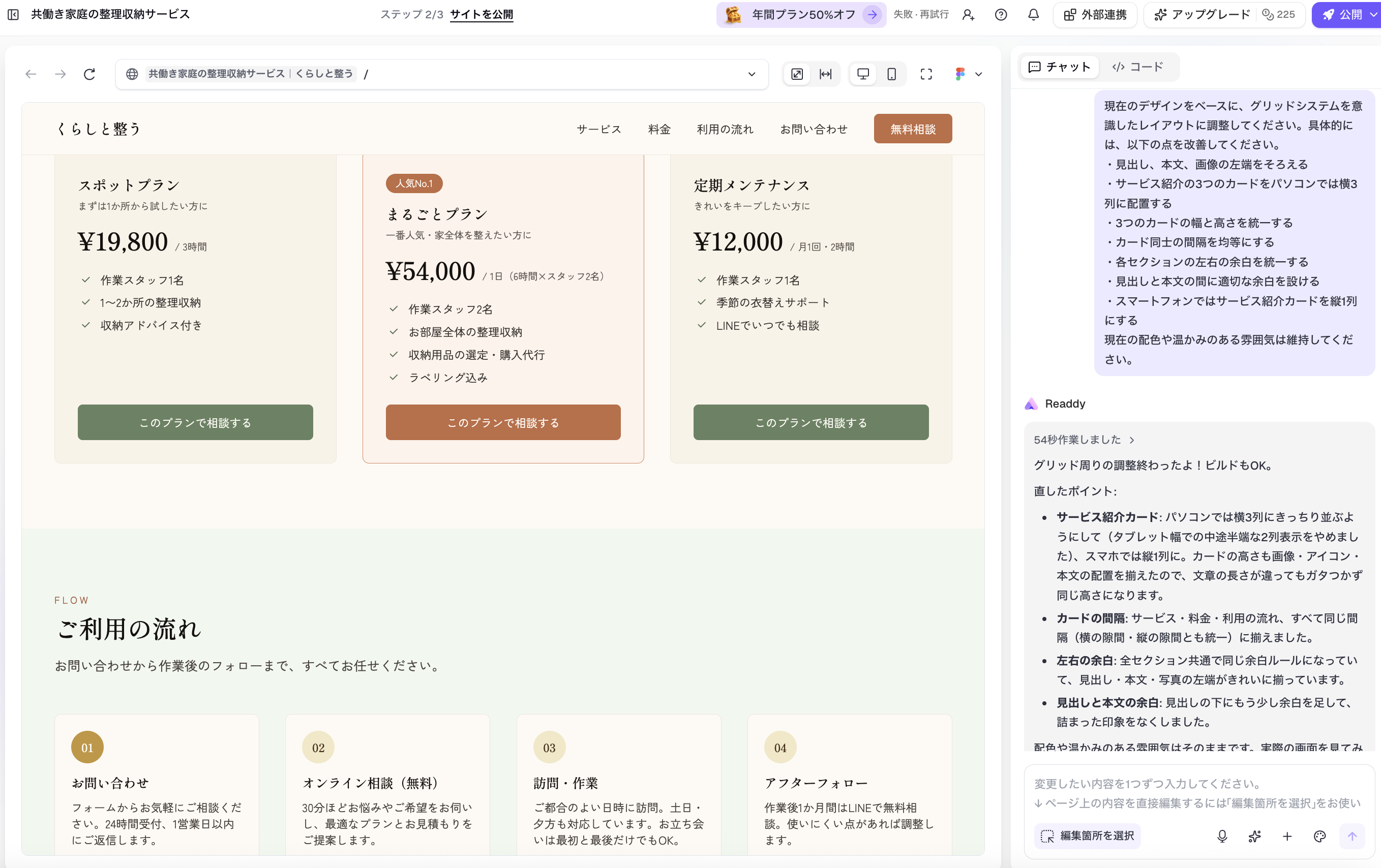This screenshot has width=1381, height=868.
Task: Click the 公開 publish button
Action: point(1342,15)
